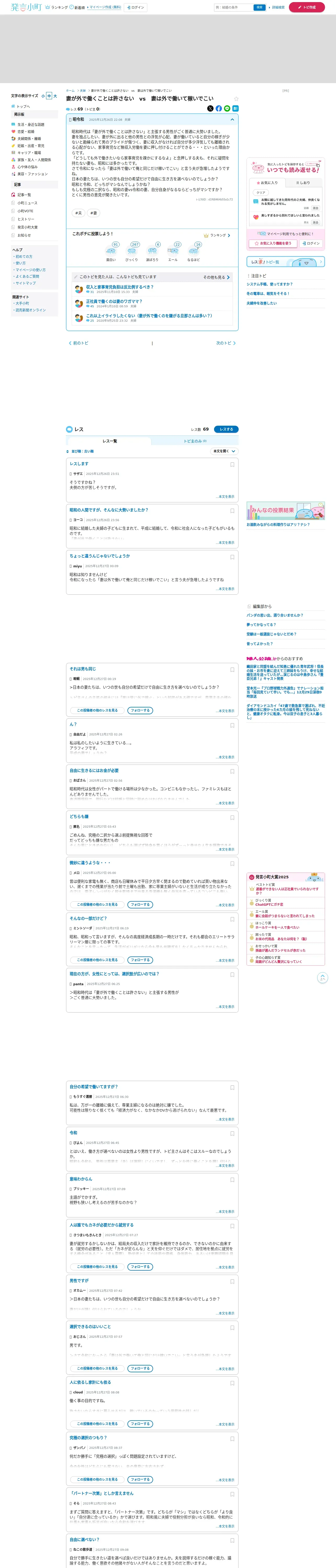Open 妊娠・出産・育児 category in sidebar

point(31,146)
